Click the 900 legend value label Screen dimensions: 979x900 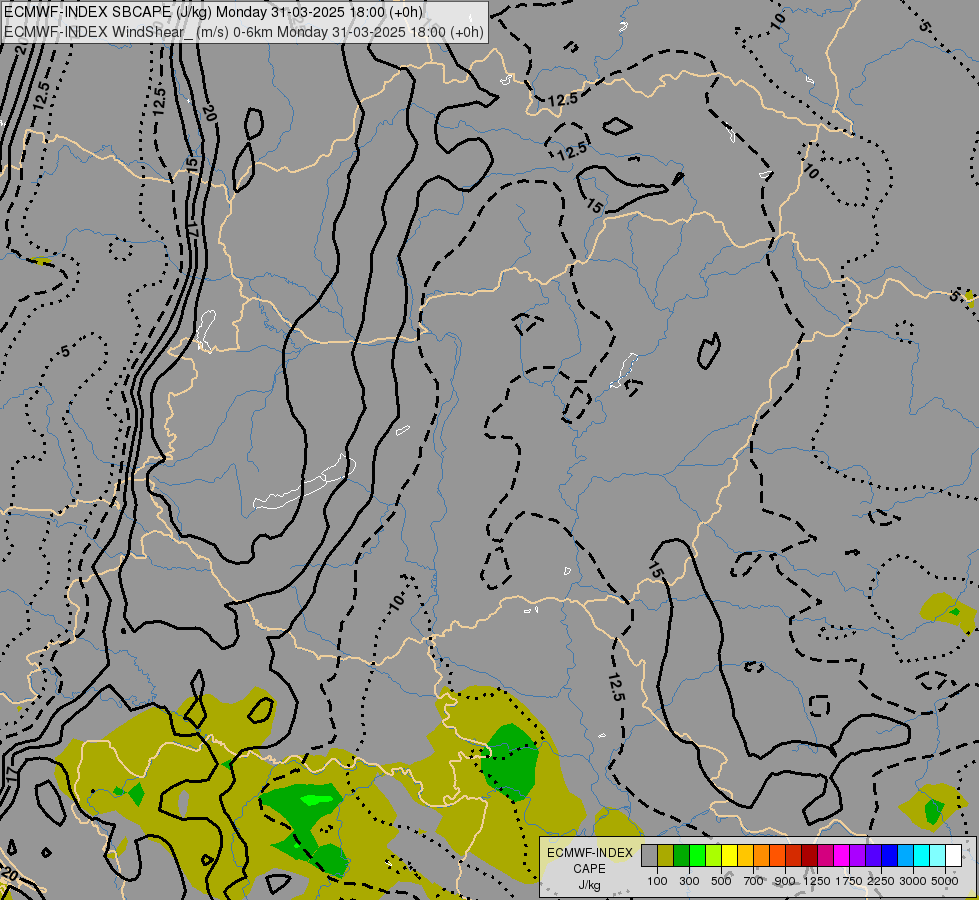[x=785, y=881]
